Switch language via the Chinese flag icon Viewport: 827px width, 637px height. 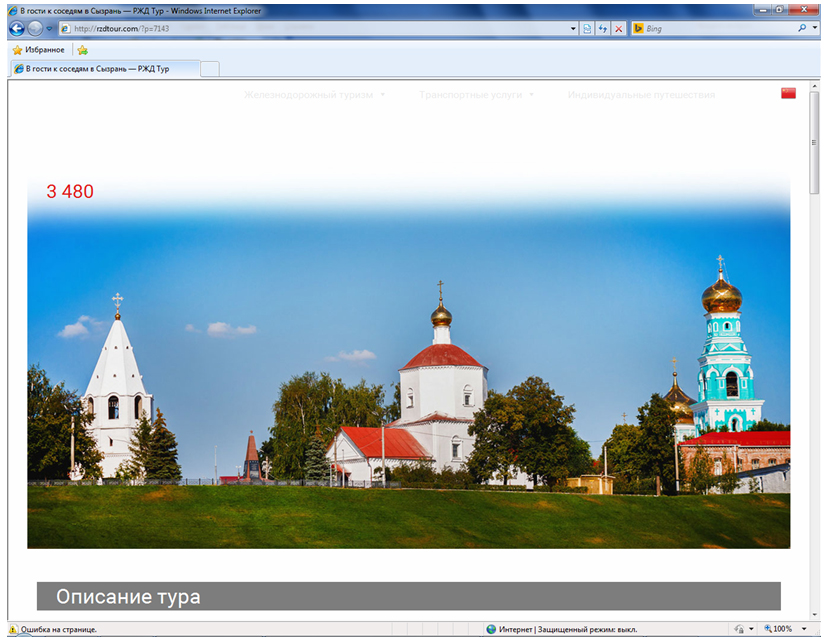(x=788, y=93)
